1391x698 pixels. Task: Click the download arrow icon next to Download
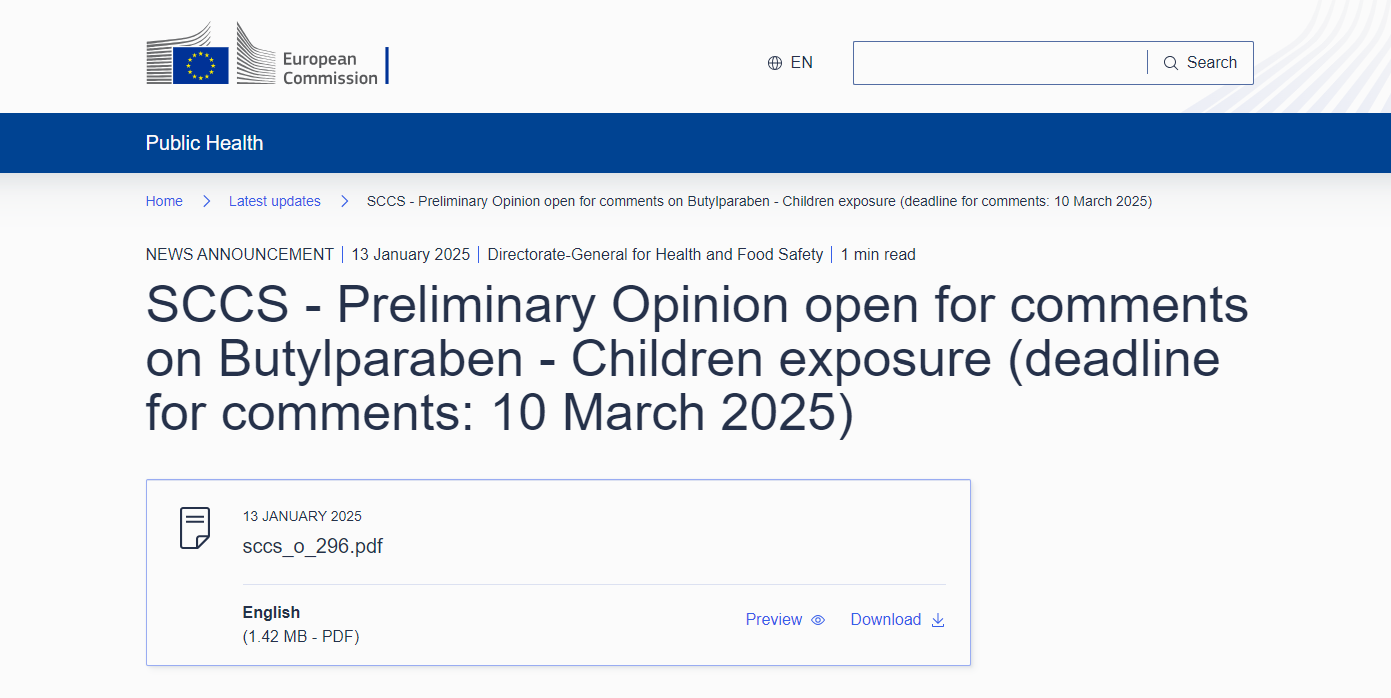coord(937,620)
